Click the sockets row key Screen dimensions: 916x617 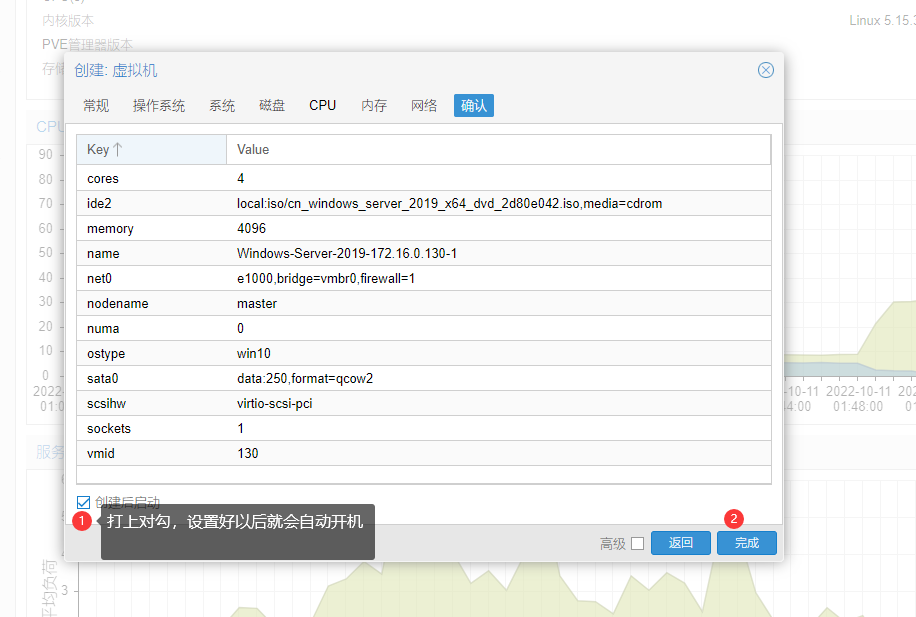coord(109,429)
